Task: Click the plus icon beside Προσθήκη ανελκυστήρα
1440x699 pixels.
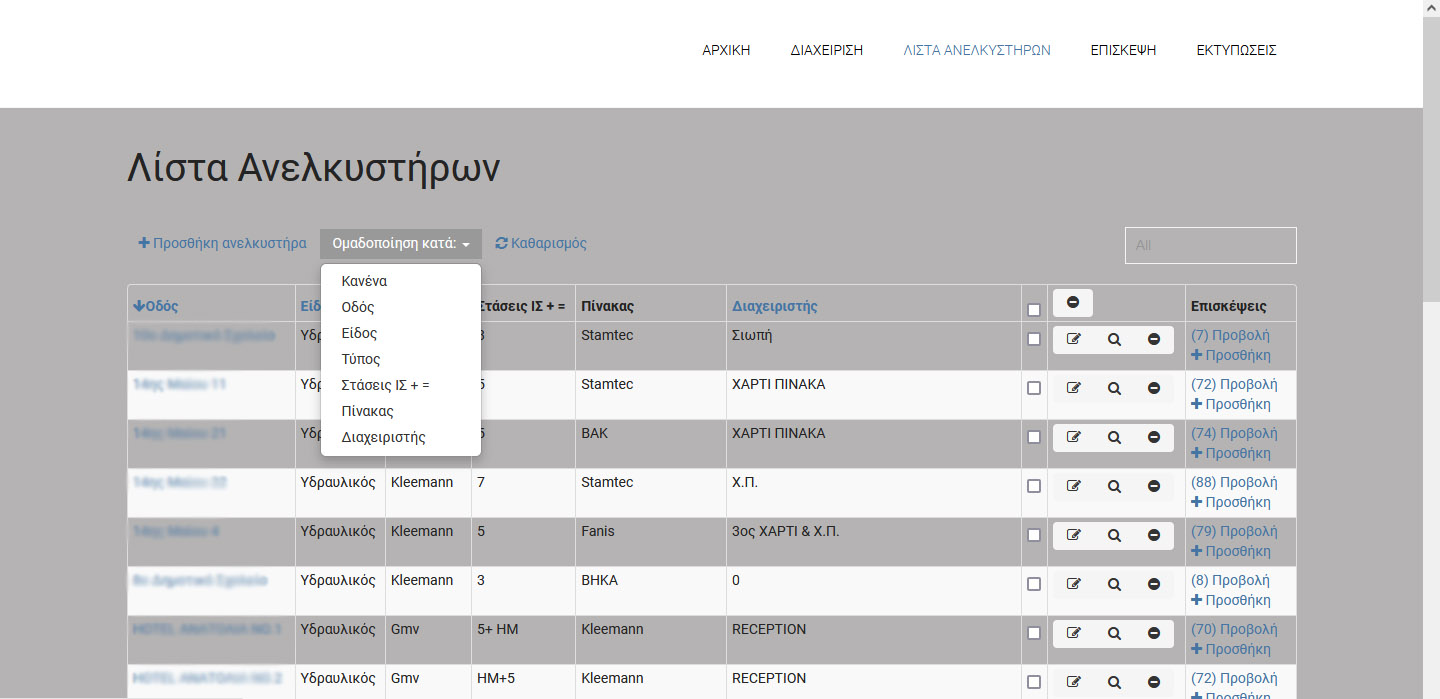Action: click(144, 243)
